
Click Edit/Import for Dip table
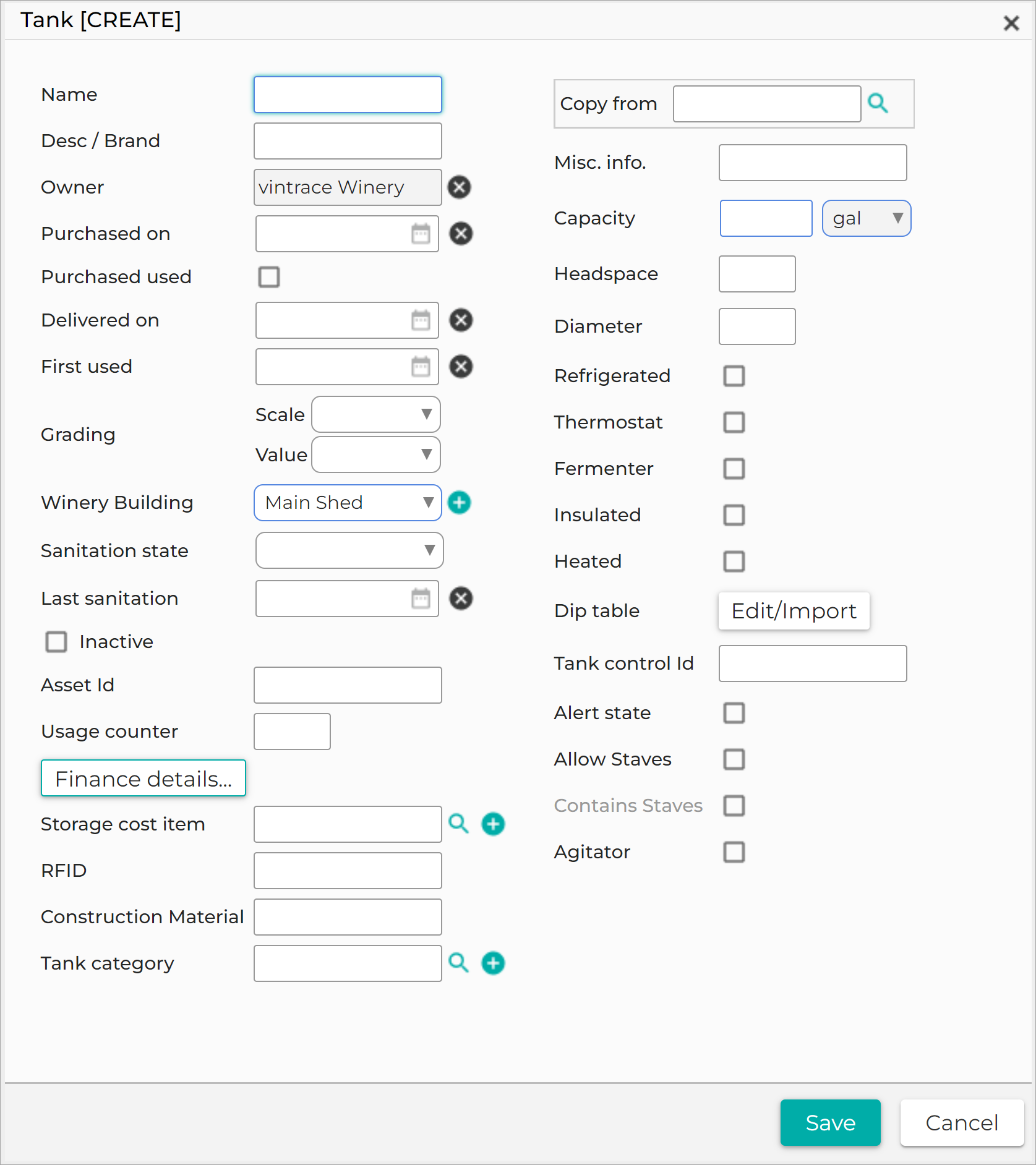pyautogui.click(x=794, y=611)
